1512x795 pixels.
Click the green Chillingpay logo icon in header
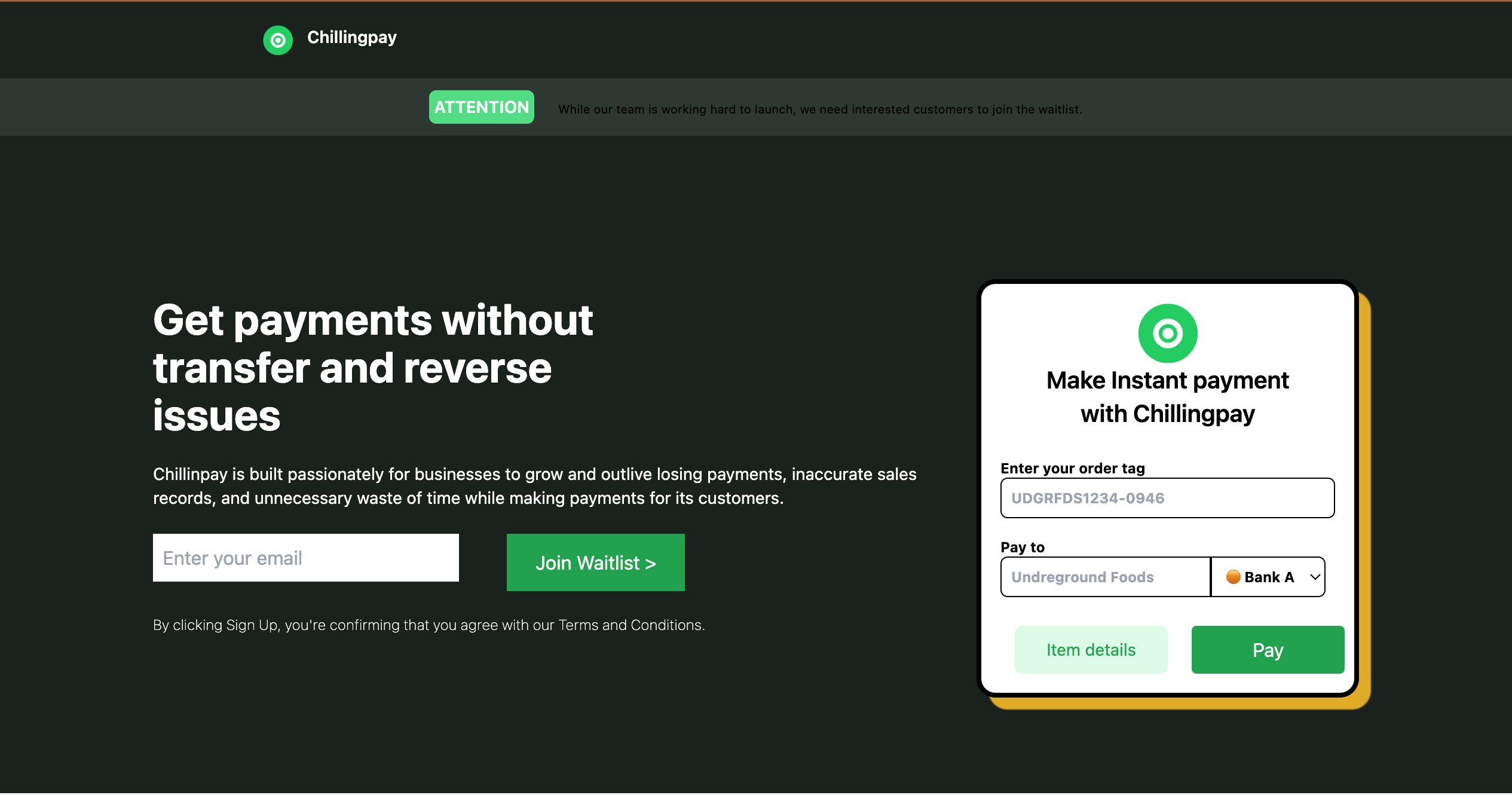tap(278, 40)
